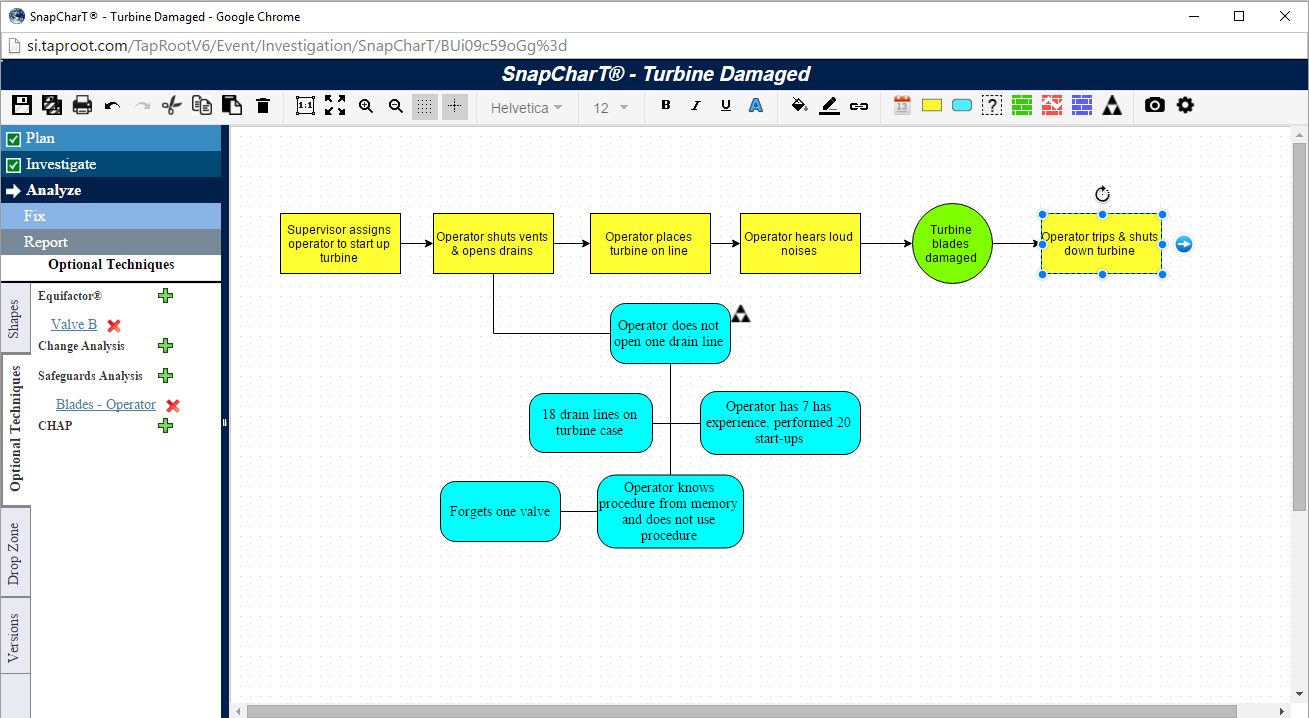The height and width of the screenshot is (718, 1309).
Task: Toggle the Plan step checkbox
Action: pos(14,139)
